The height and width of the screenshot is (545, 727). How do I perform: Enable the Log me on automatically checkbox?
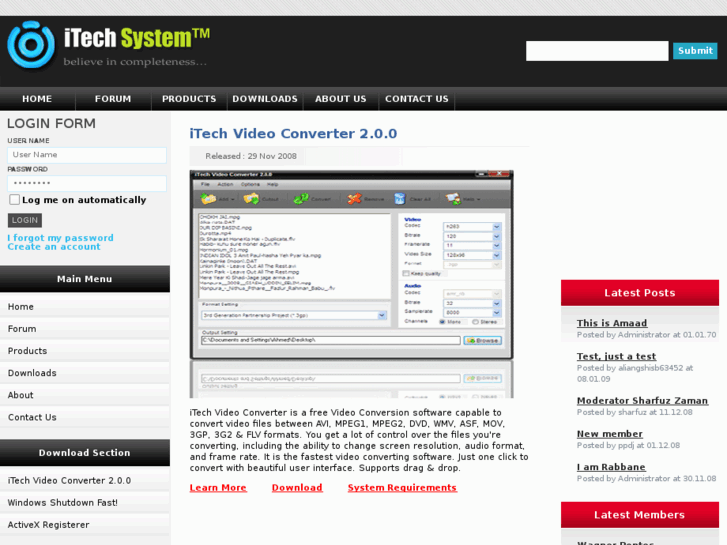pos(14,199)
